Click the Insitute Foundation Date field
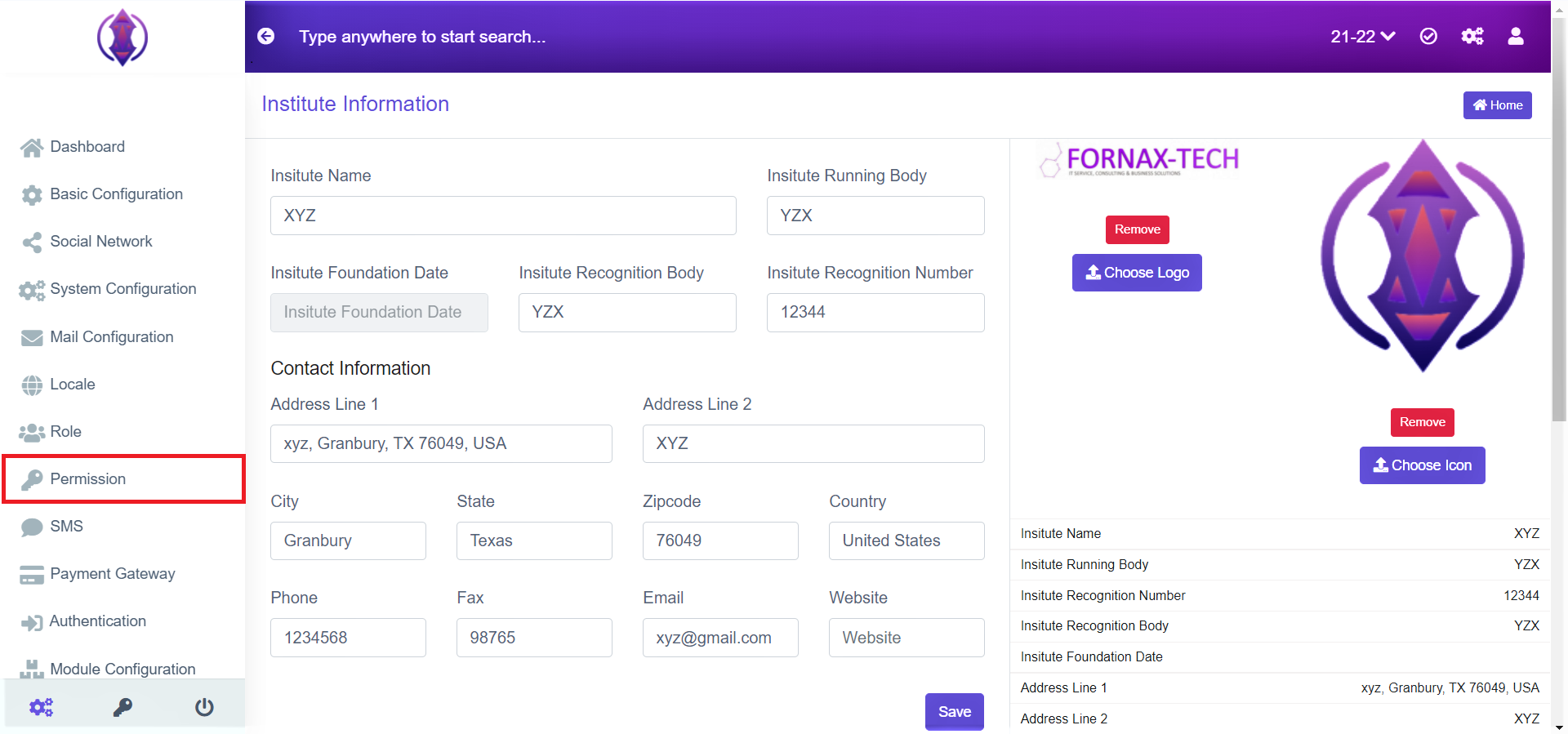Viewport: 1568px width, 734px height. pos(379,313)
